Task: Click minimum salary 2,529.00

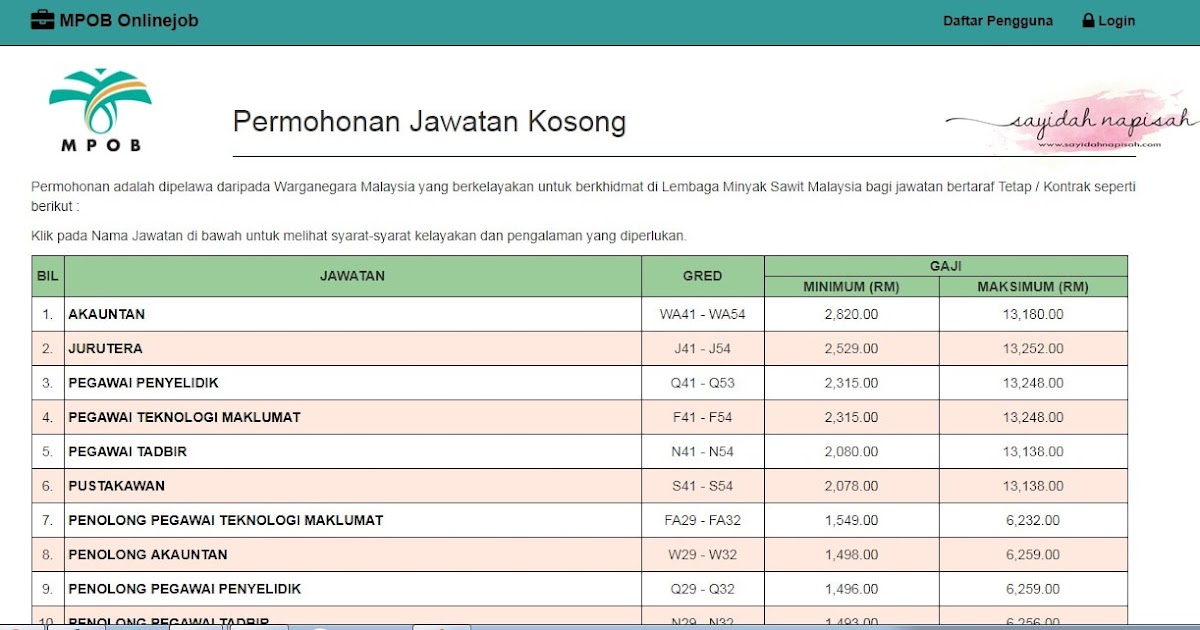Action: 852,349
